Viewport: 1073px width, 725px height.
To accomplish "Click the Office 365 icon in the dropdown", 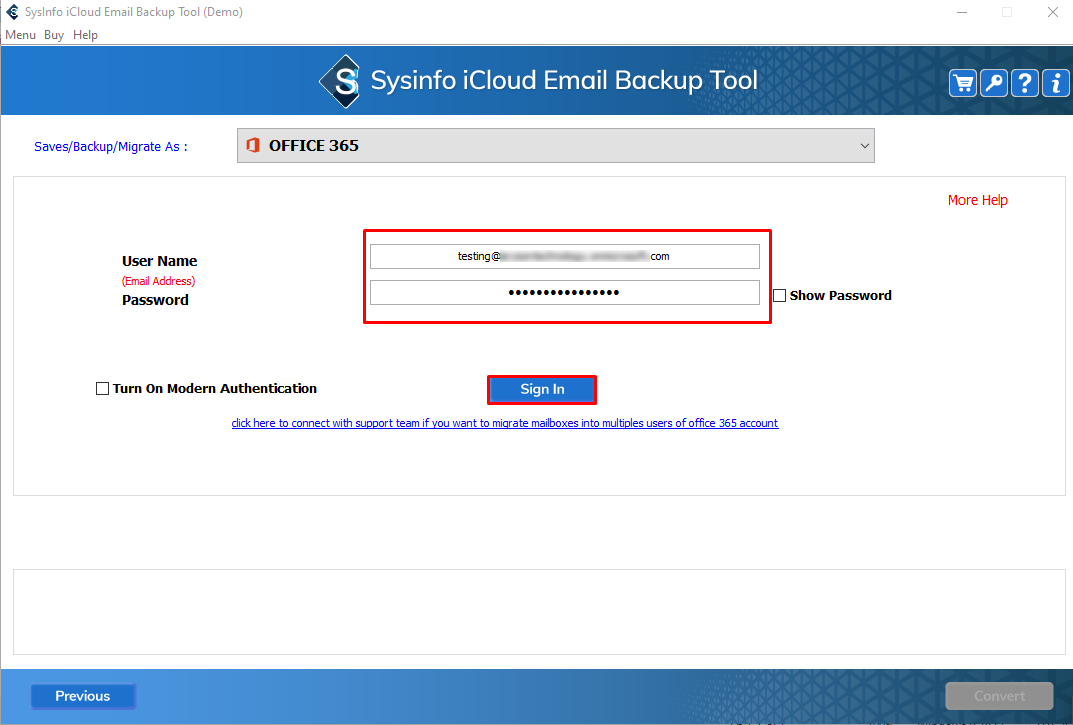I will coord(253,146).
